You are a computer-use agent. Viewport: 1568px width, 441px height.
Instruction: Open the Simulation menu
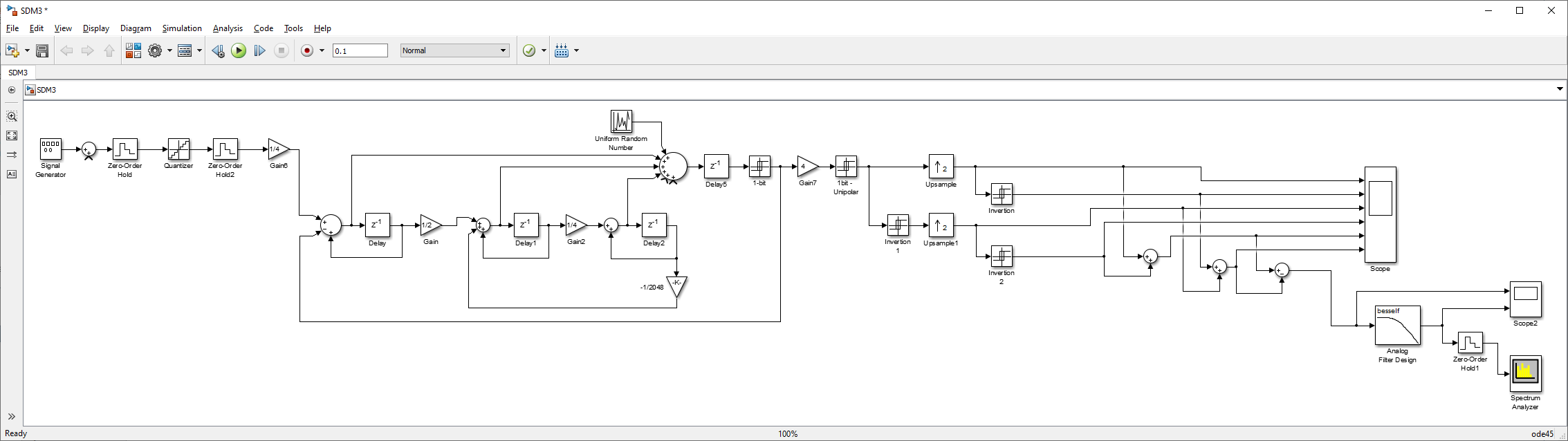pos(182,28)
